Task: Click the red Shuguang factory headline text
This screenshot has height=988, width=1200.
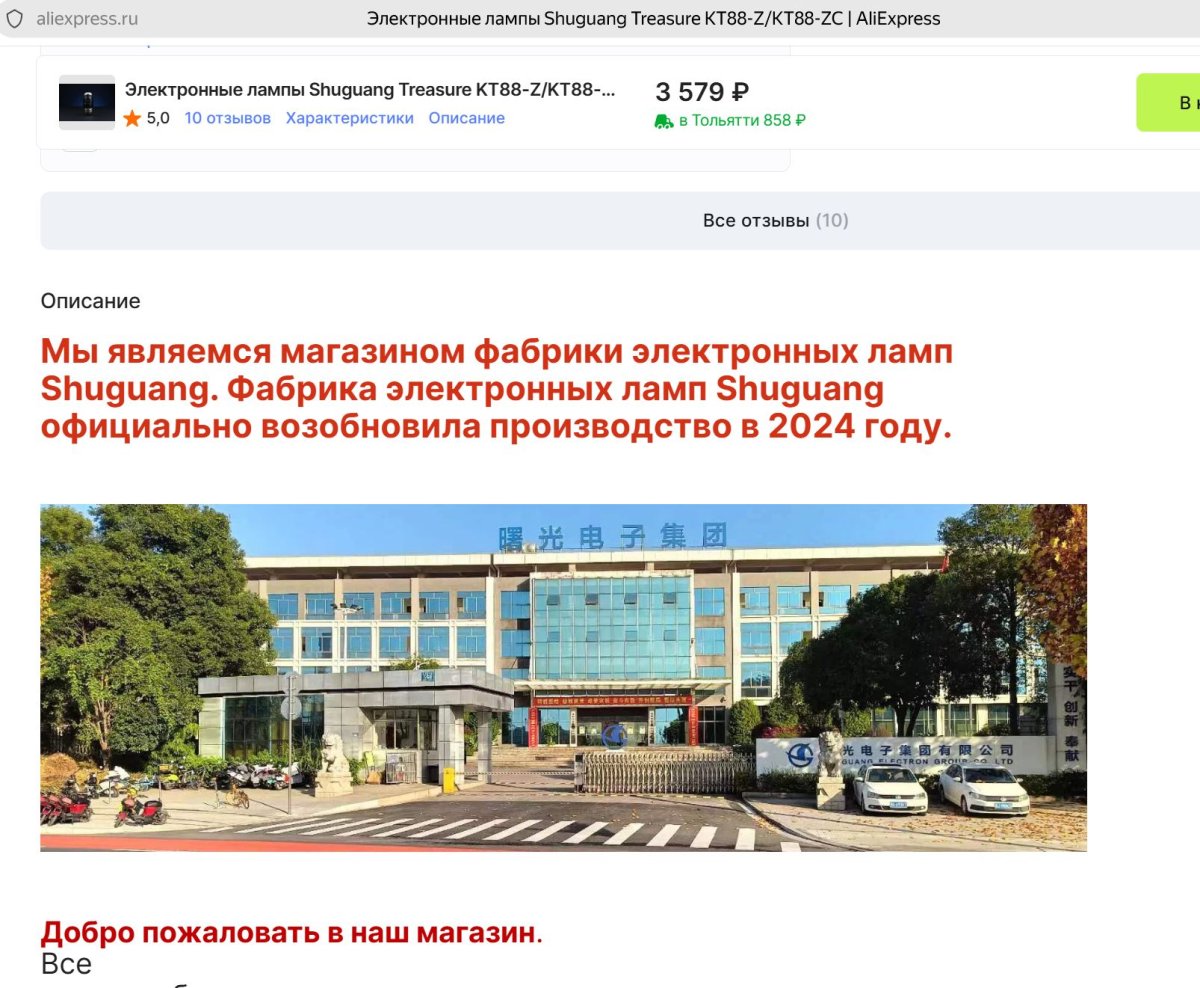Action: click(496, 390)
